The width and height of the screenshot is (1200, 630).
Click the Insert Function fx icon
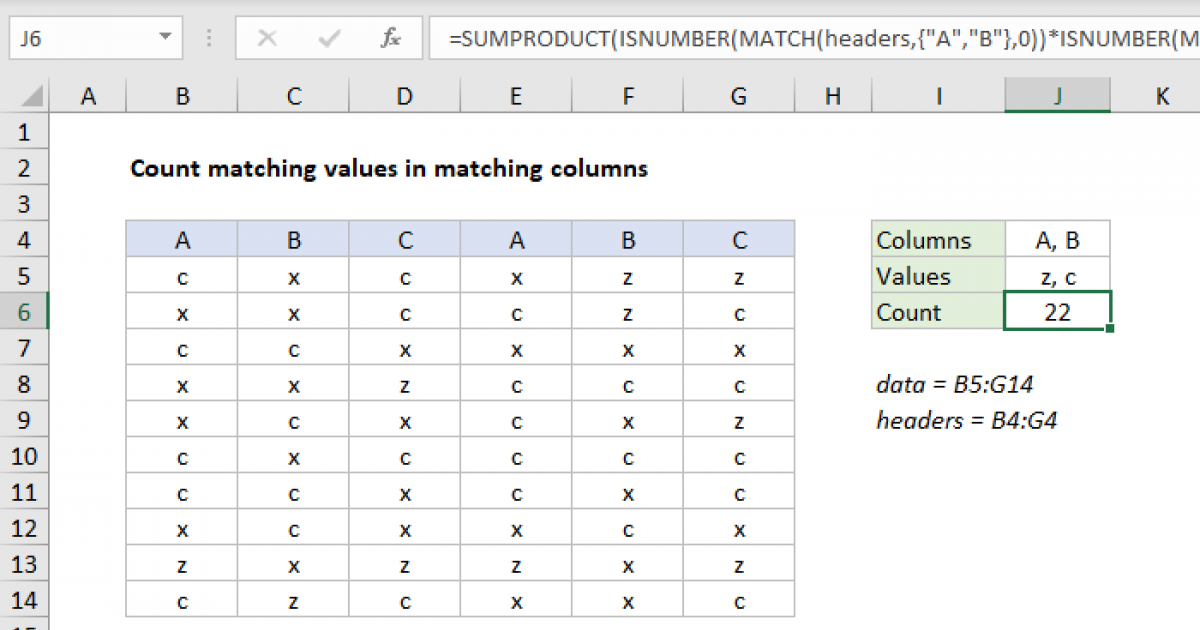(x=391, y=39)
